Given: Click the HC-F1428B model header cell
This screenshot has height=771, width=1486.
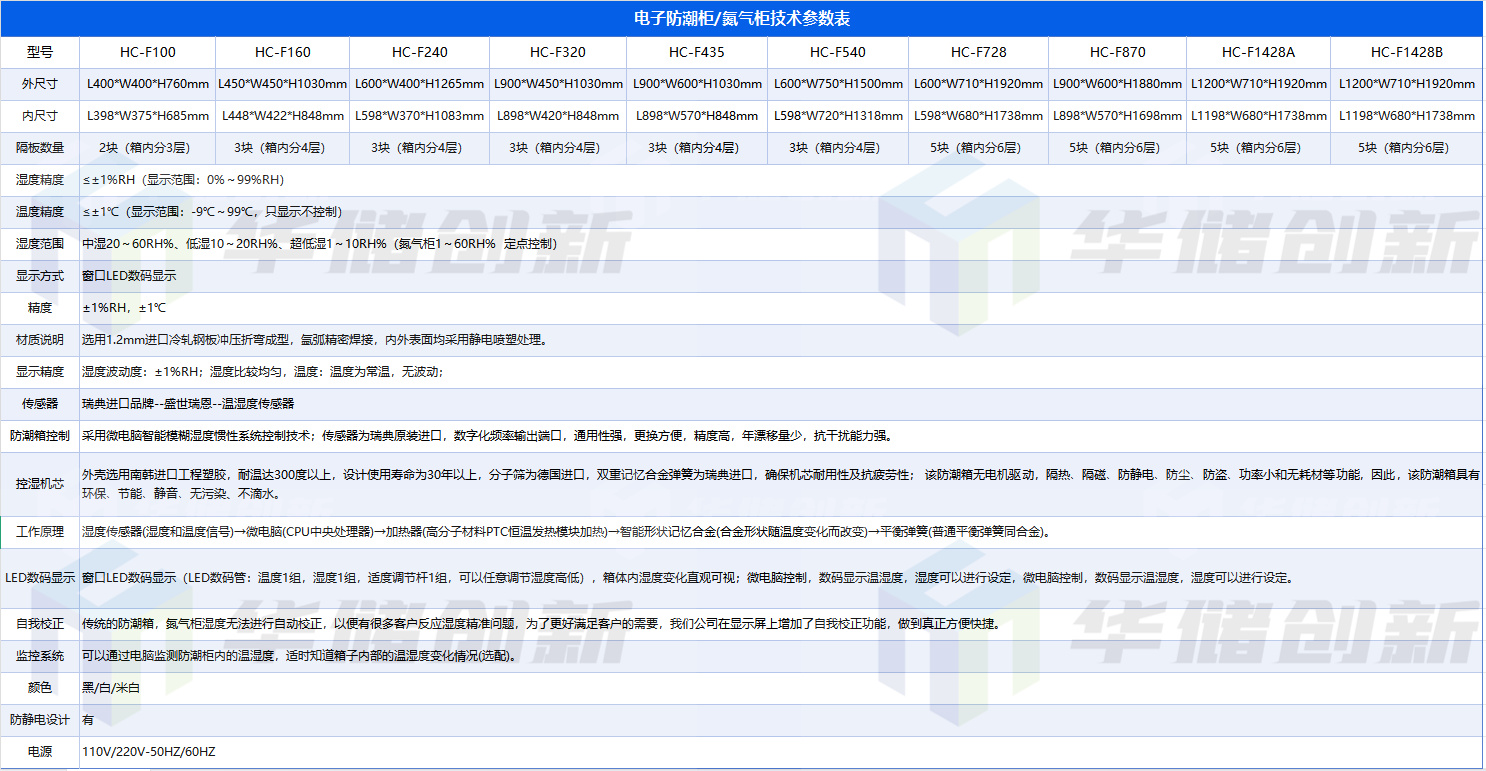Looking at the screenshot, I should pos(1407,52).
